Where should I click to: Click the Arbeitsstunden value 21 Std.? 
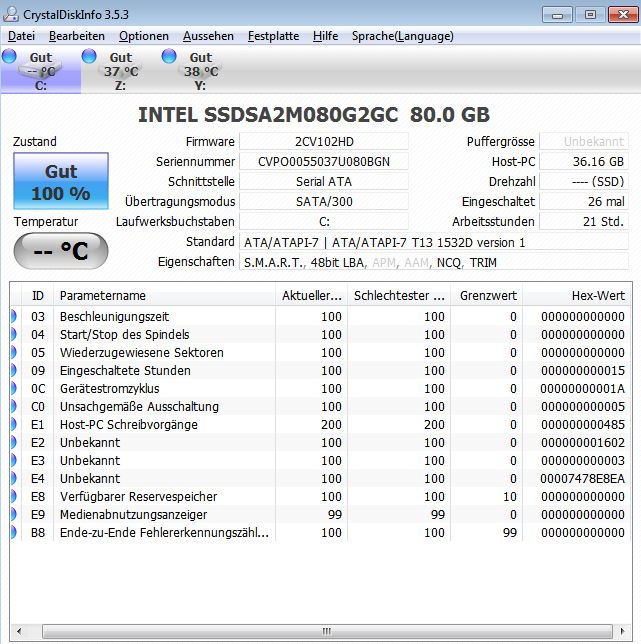584,222
